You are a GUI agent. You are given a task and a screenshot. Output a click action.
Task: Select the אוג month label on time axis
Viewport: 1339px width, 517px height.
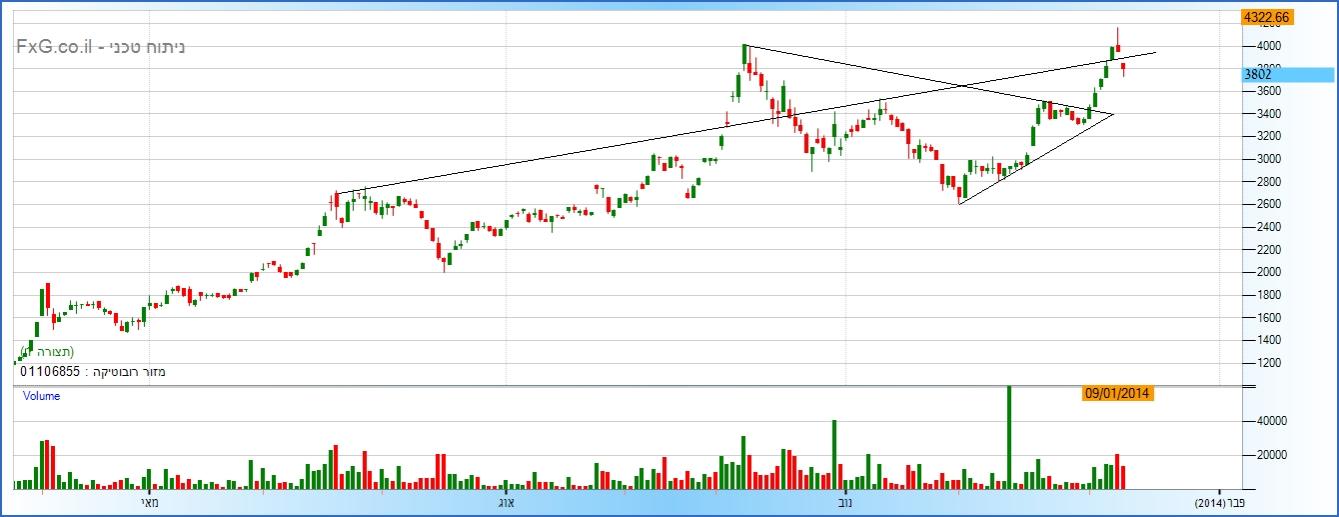pos(505,503)
